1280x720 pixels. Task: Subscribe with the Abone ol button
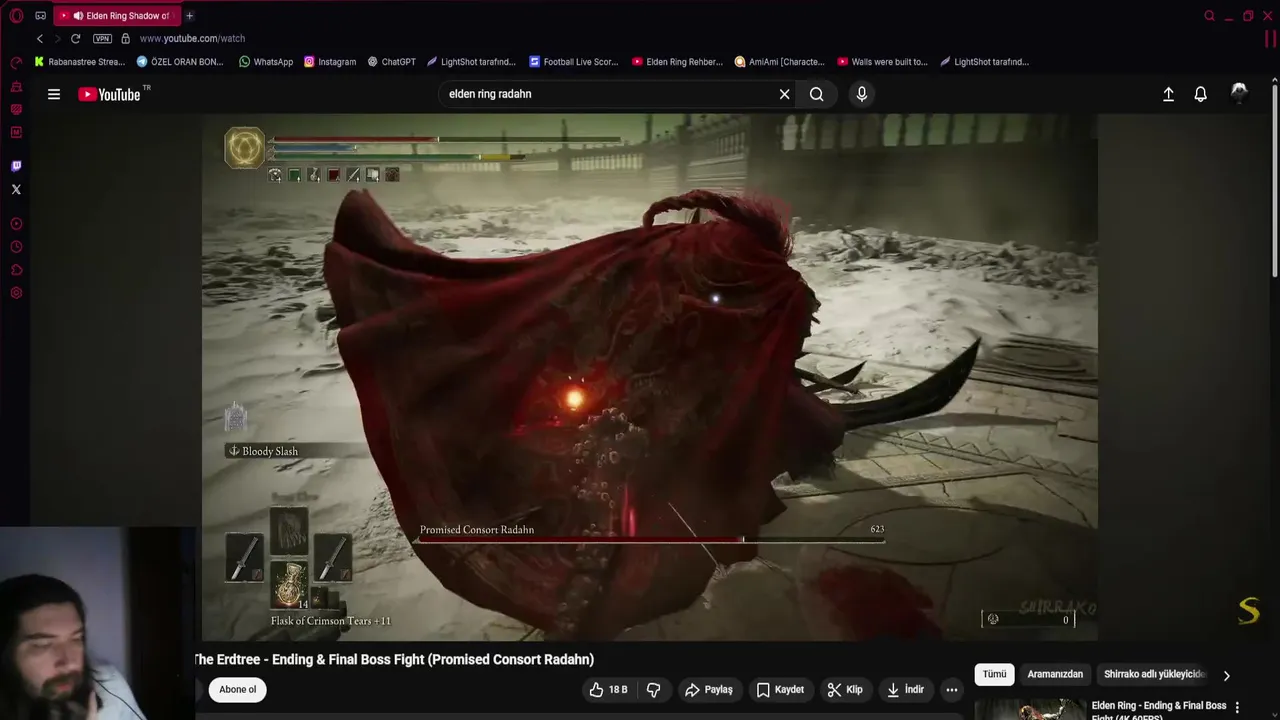tap(238, 689)
